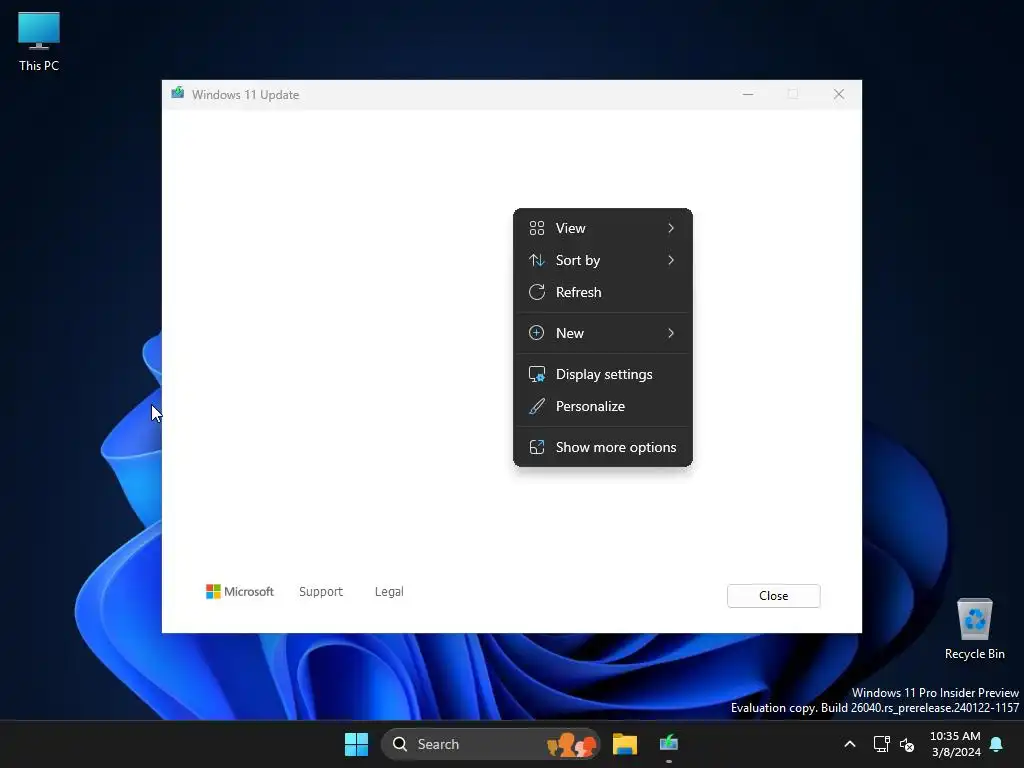This screenshot has height=768, width=1024.
Task: Click the Windows 11 Update title bar icon
Action: pyautogui.click(x=178, y=93)
